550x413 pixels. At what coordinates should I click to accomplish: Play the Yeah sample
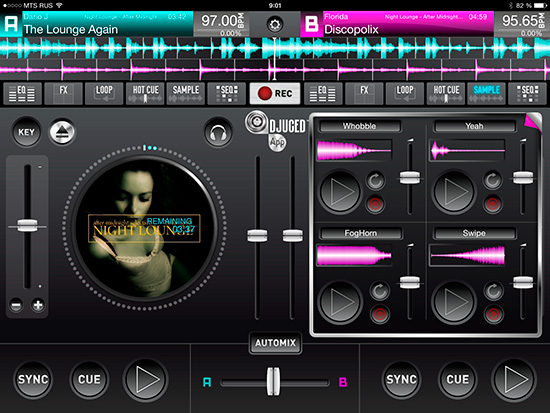(454, 192)
